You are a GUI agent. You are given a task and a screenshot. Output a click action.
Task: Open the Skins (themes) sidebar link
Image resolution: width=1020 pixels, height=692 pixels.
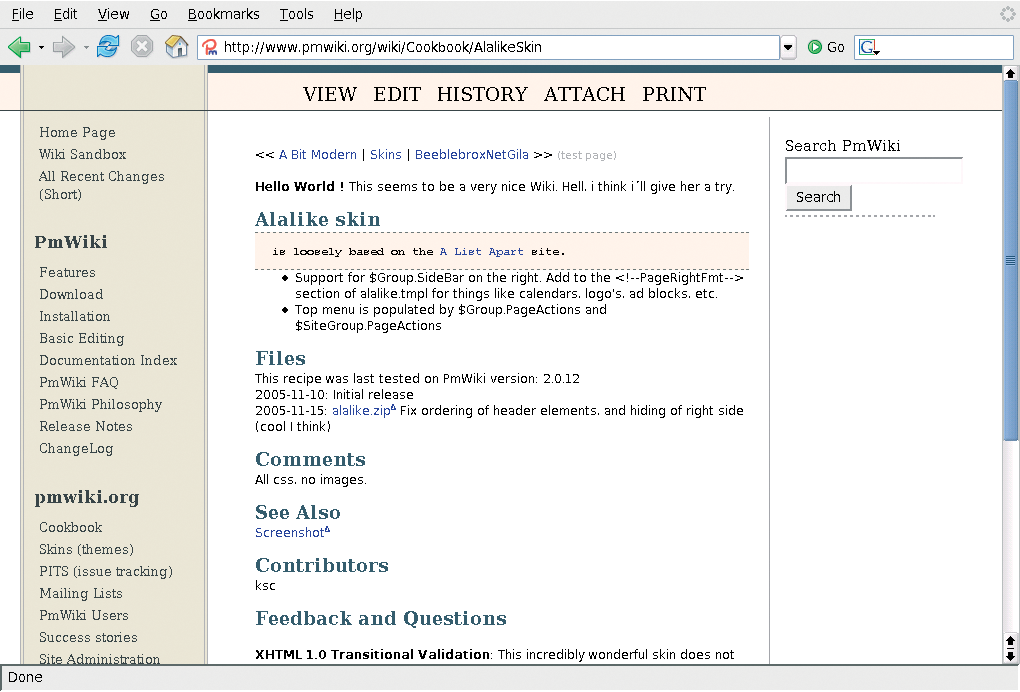[x=87, y=550]
